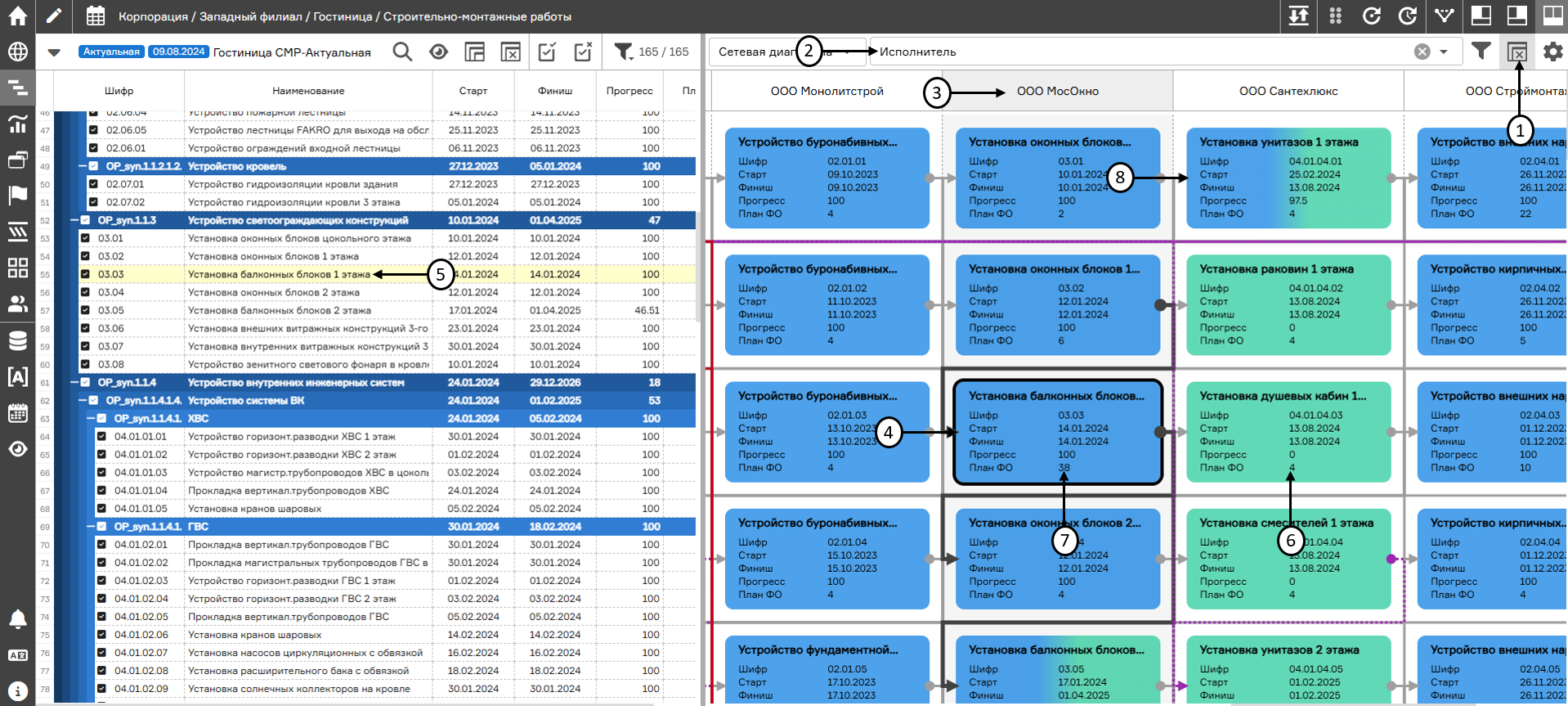Toggle checkbox for row 04.01.01.01
This screenshot has height=706, width=1568.
click(x=101, y=436)
